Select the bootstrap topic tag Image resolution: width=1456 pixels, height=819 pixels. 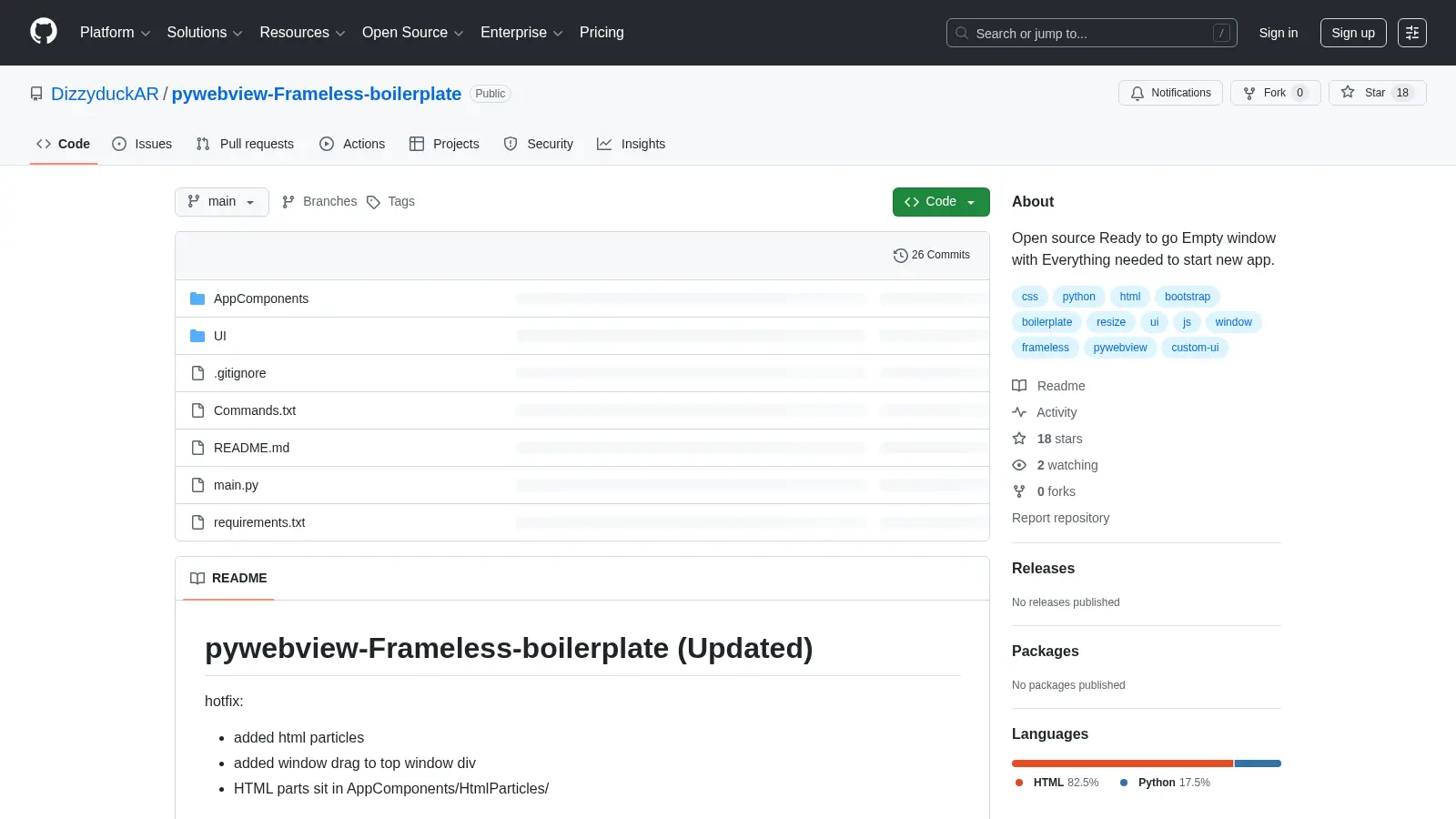click(x=1188, y=297)
